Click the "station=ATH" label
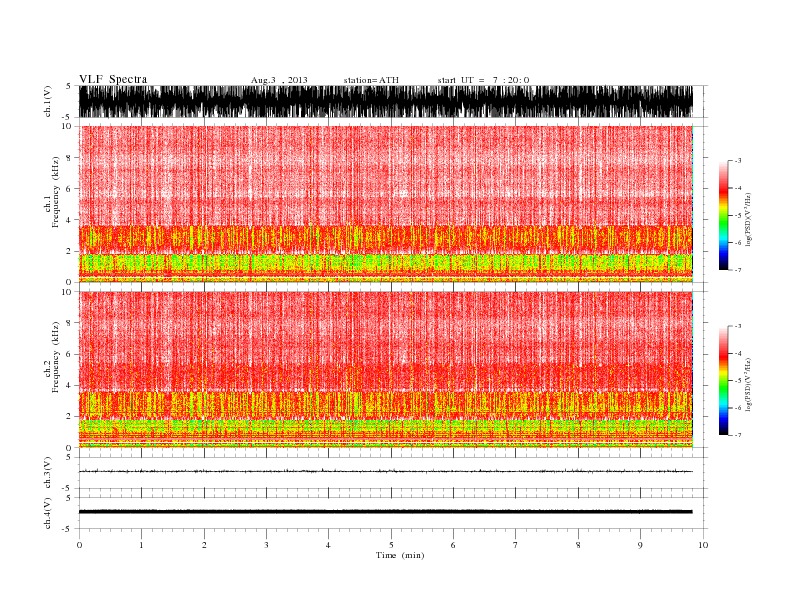 pos(371,80)
